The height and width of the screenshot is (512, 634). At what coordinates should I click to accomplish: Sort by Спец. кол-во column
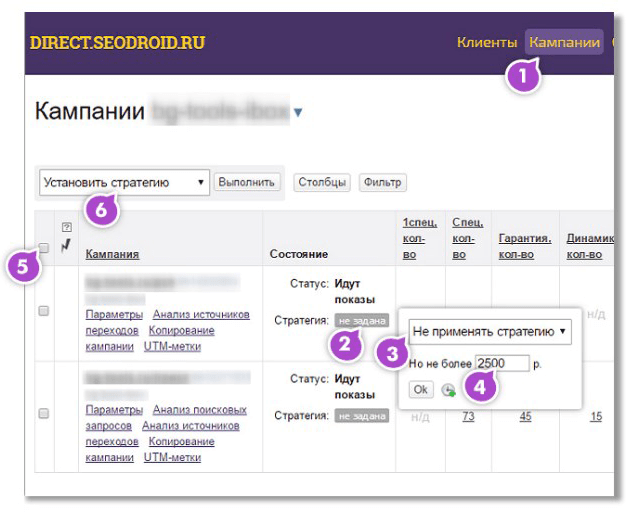coord(467,239)
